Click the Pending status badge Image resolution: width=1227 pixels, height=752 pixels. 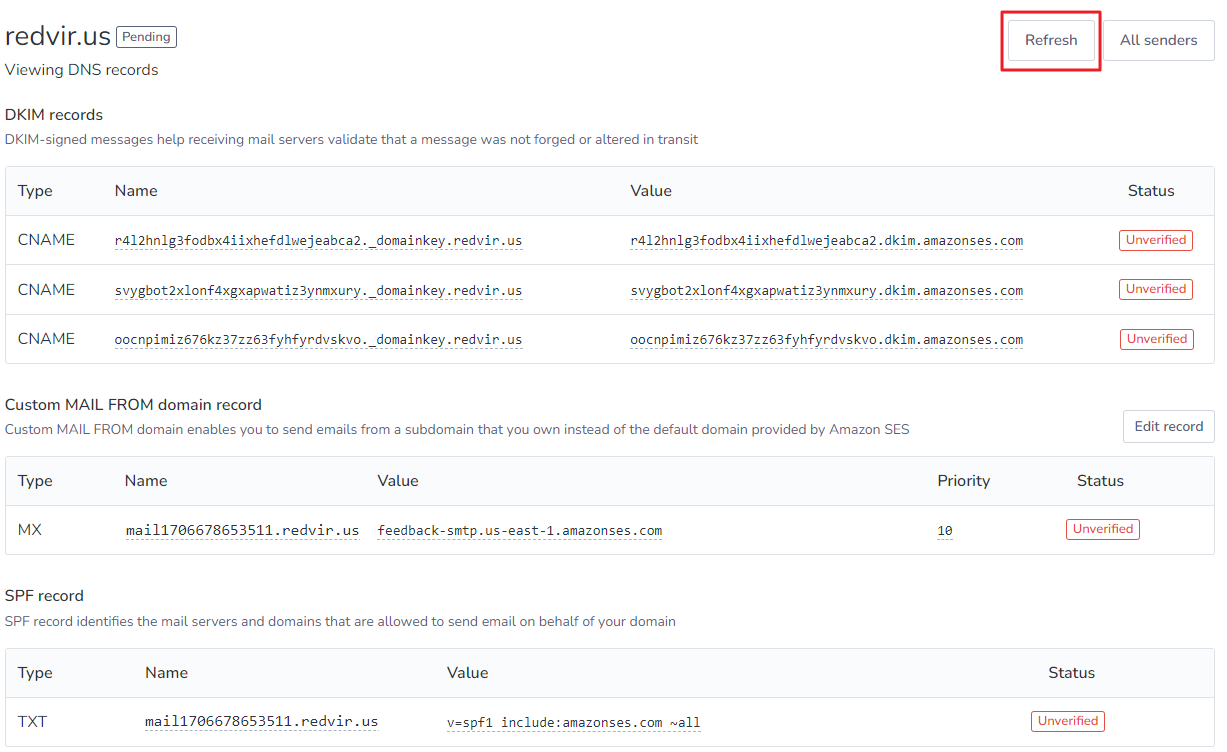coord(147,37)
